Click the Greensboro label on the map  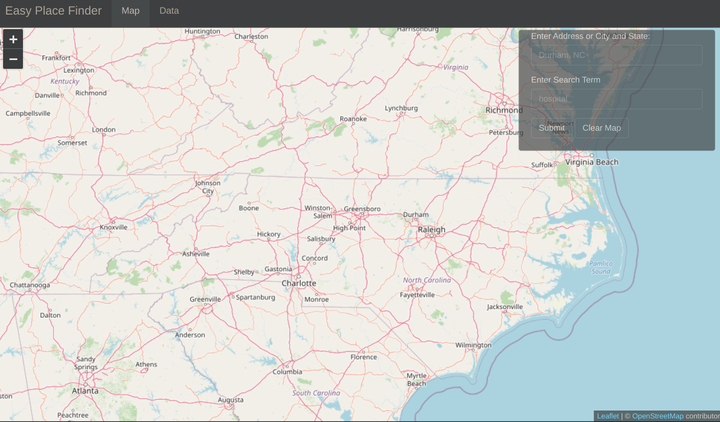[x=362, y=209]
